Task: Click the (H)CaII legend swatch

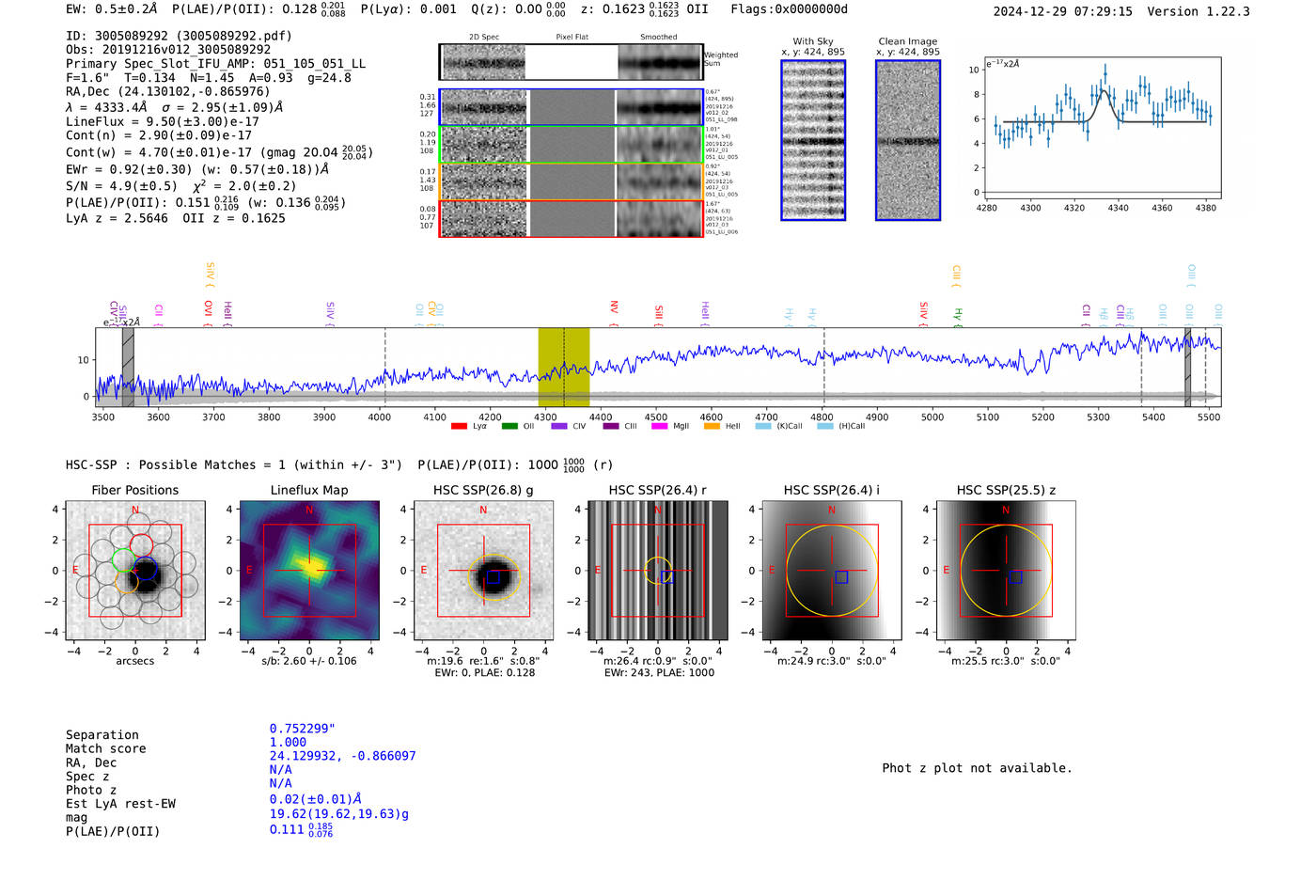Action: click(825, 426)
